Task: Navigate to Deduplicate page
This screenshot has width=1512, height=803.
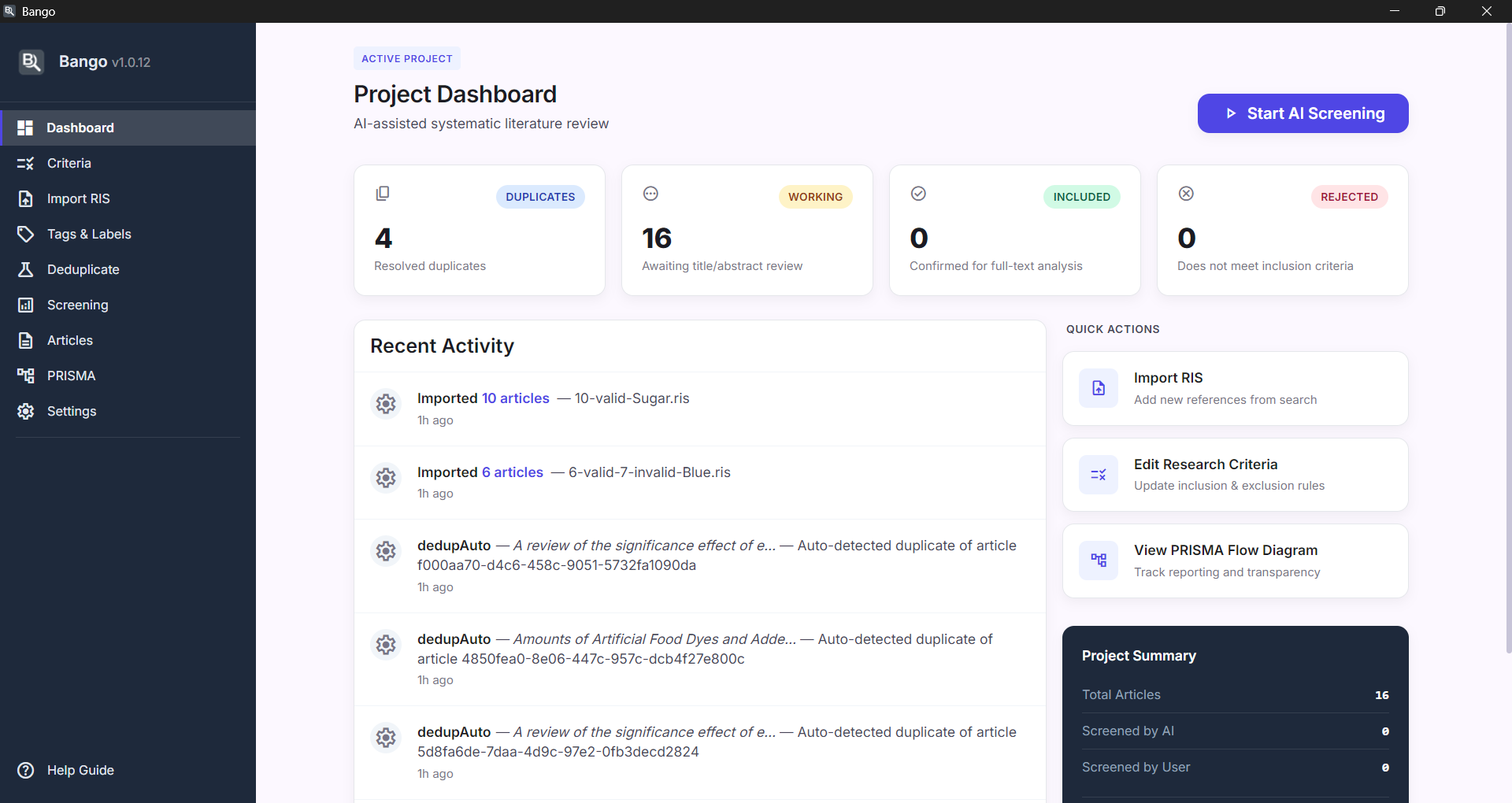Action: coord(128,269)
